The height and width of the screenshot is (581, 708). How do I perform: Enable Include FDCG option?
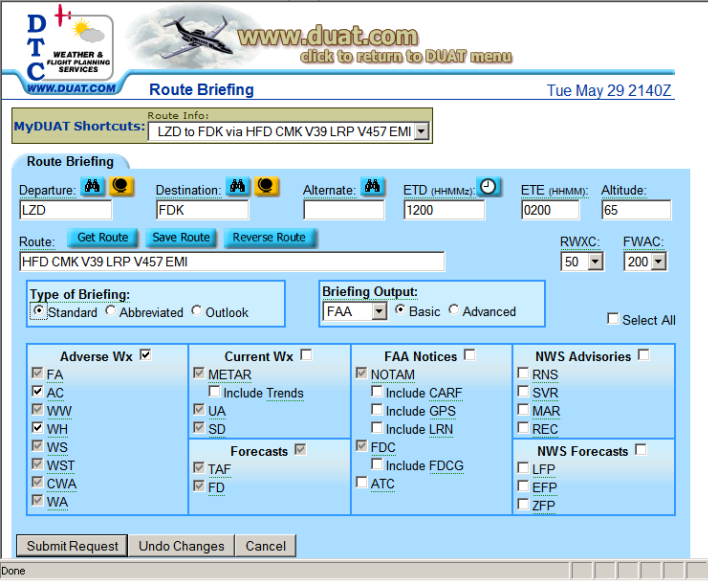[377, 464]
